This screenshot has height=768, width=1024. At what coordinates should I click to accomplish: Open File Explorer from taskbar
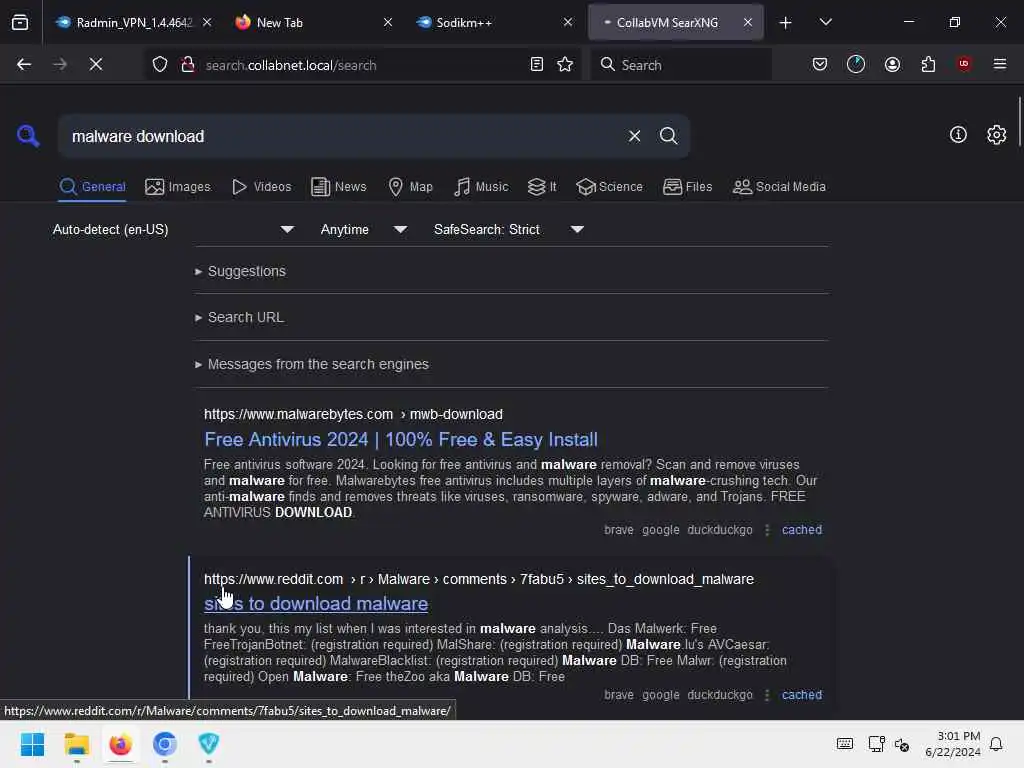(76, 744)
